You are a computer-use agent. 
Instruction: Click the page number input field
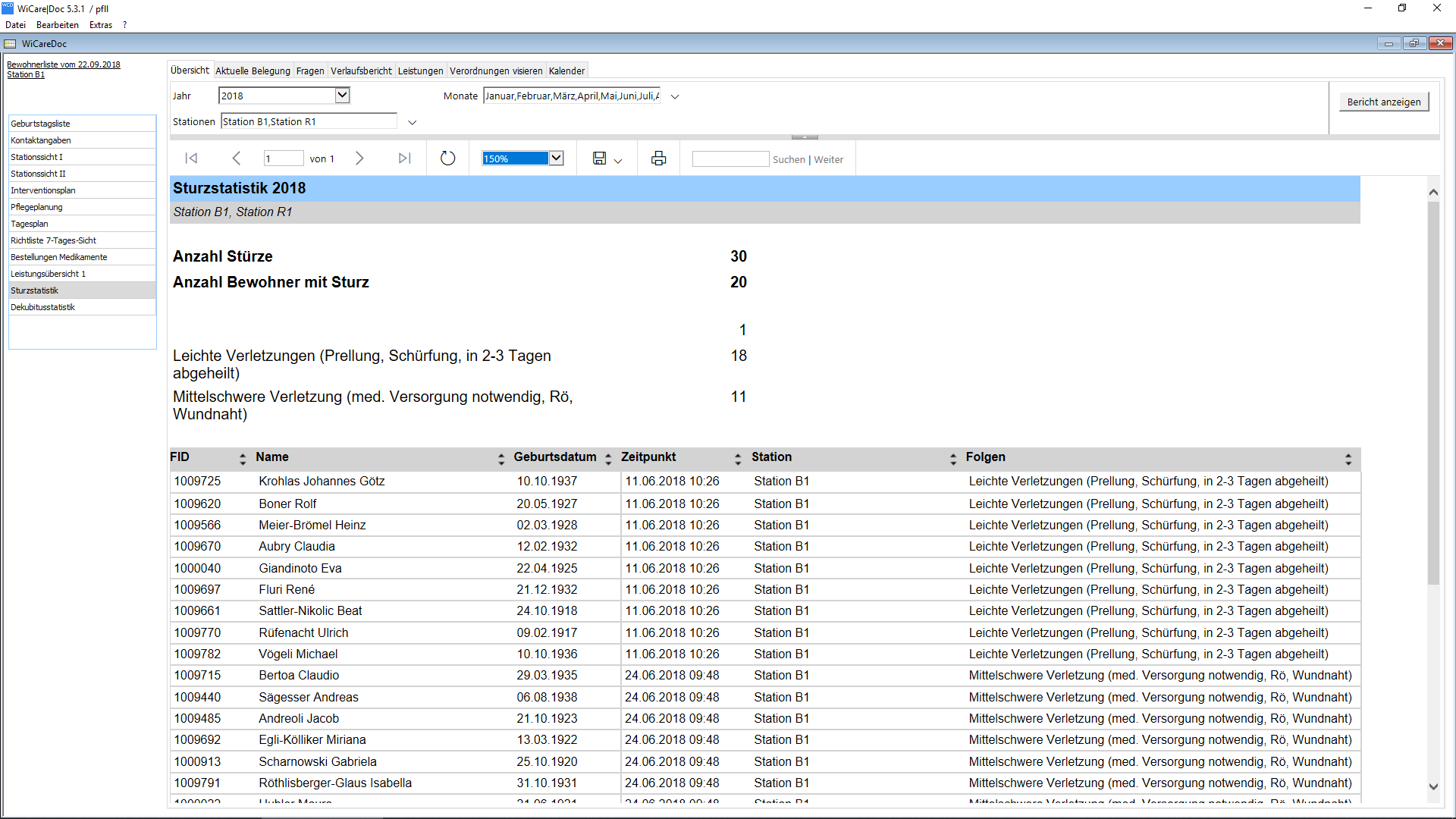[x=284, y=158]
